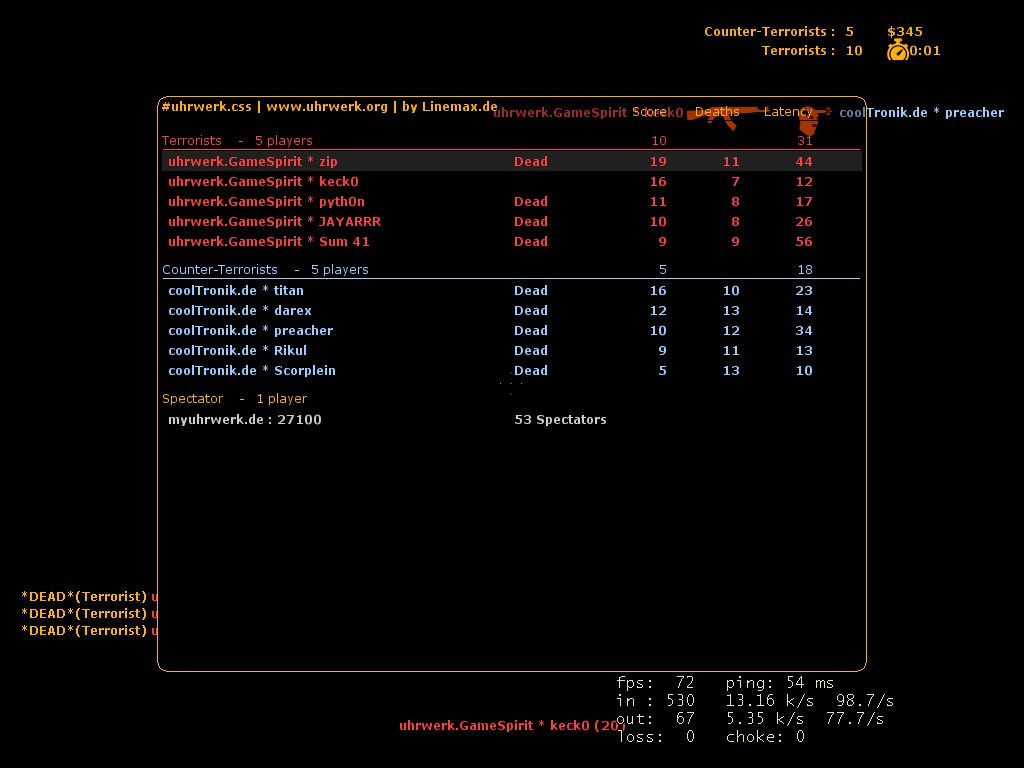The width and height of the screenshot is (1024, 768).
Task: Click the stopwatch round timer icon
Action: (897, 50)
